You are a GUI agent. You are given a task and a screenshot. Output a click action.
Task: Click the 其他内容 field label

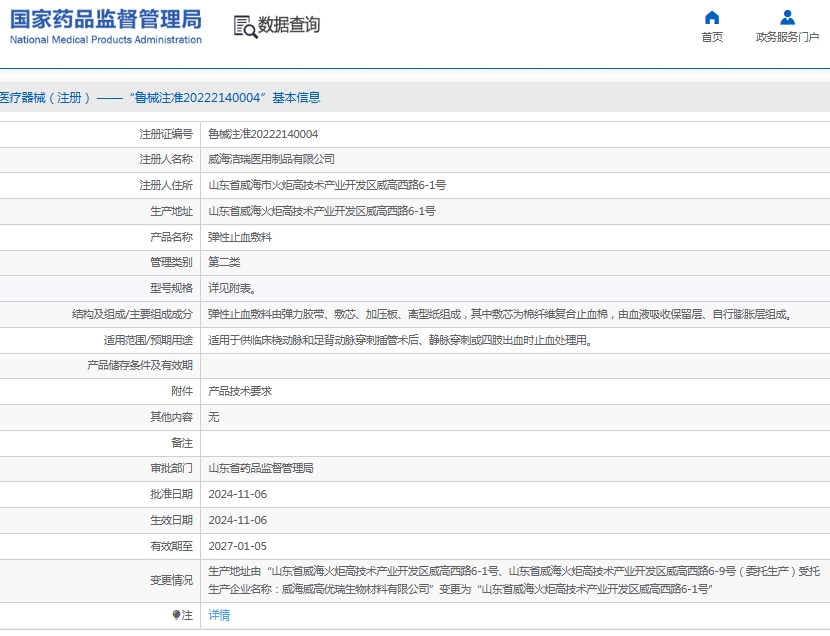coord(172,417)
